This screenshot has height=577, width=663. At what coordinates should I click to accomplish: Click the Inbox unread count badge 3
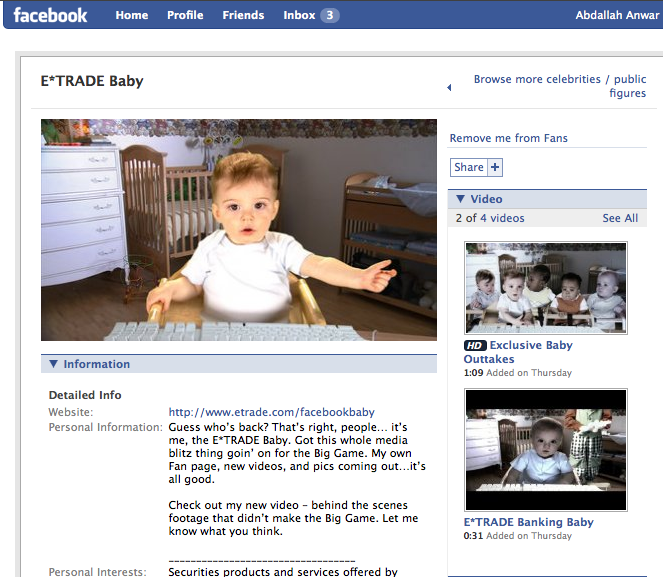coord(329,15)
